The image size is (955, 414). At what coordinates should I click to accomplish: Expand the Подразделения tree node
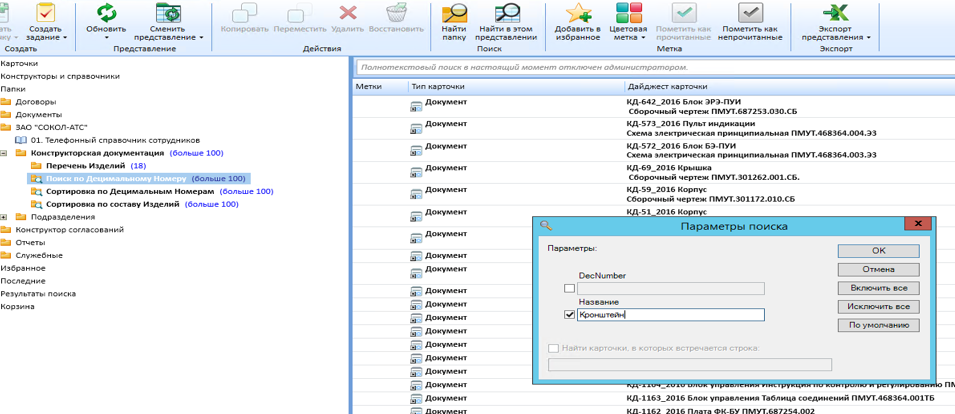tap(4, 217)
